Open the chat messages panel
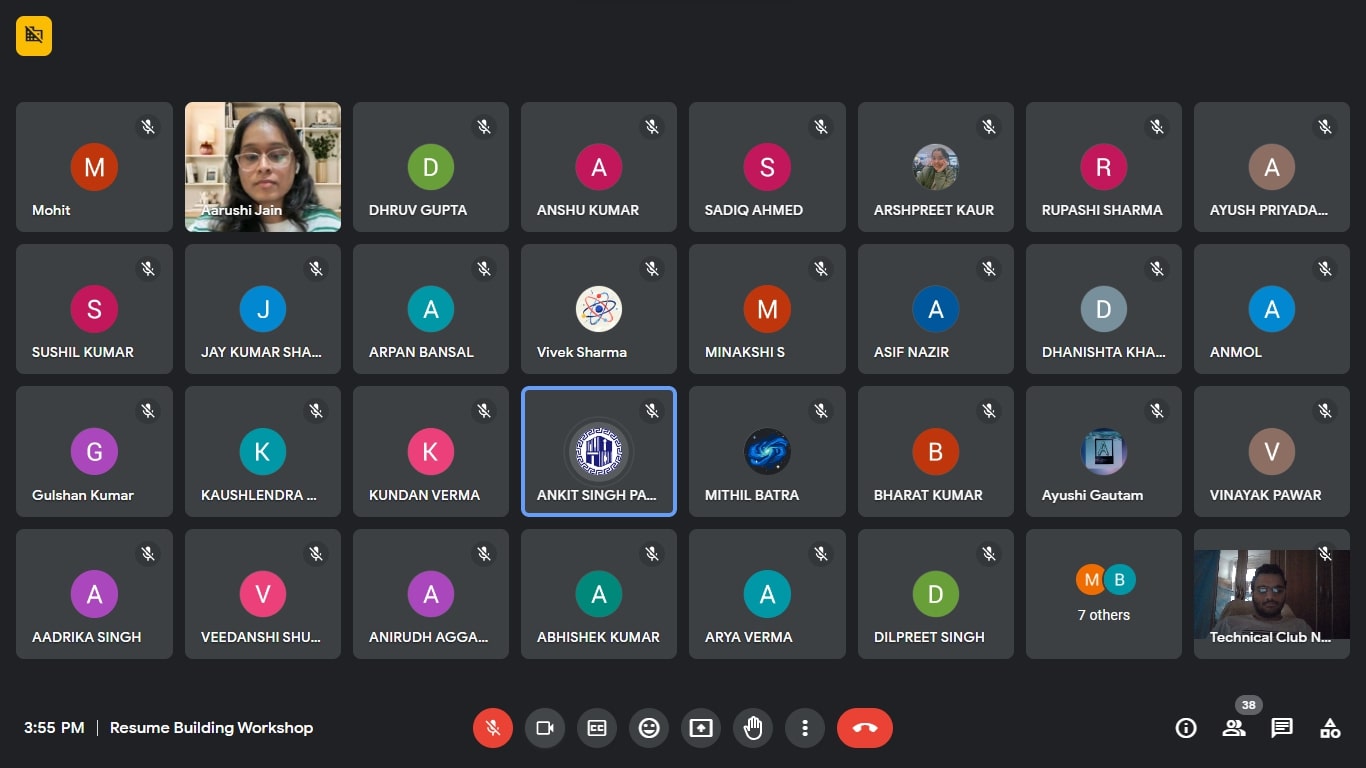Viewport: 1366px width, 768px height. point(1282,728)
